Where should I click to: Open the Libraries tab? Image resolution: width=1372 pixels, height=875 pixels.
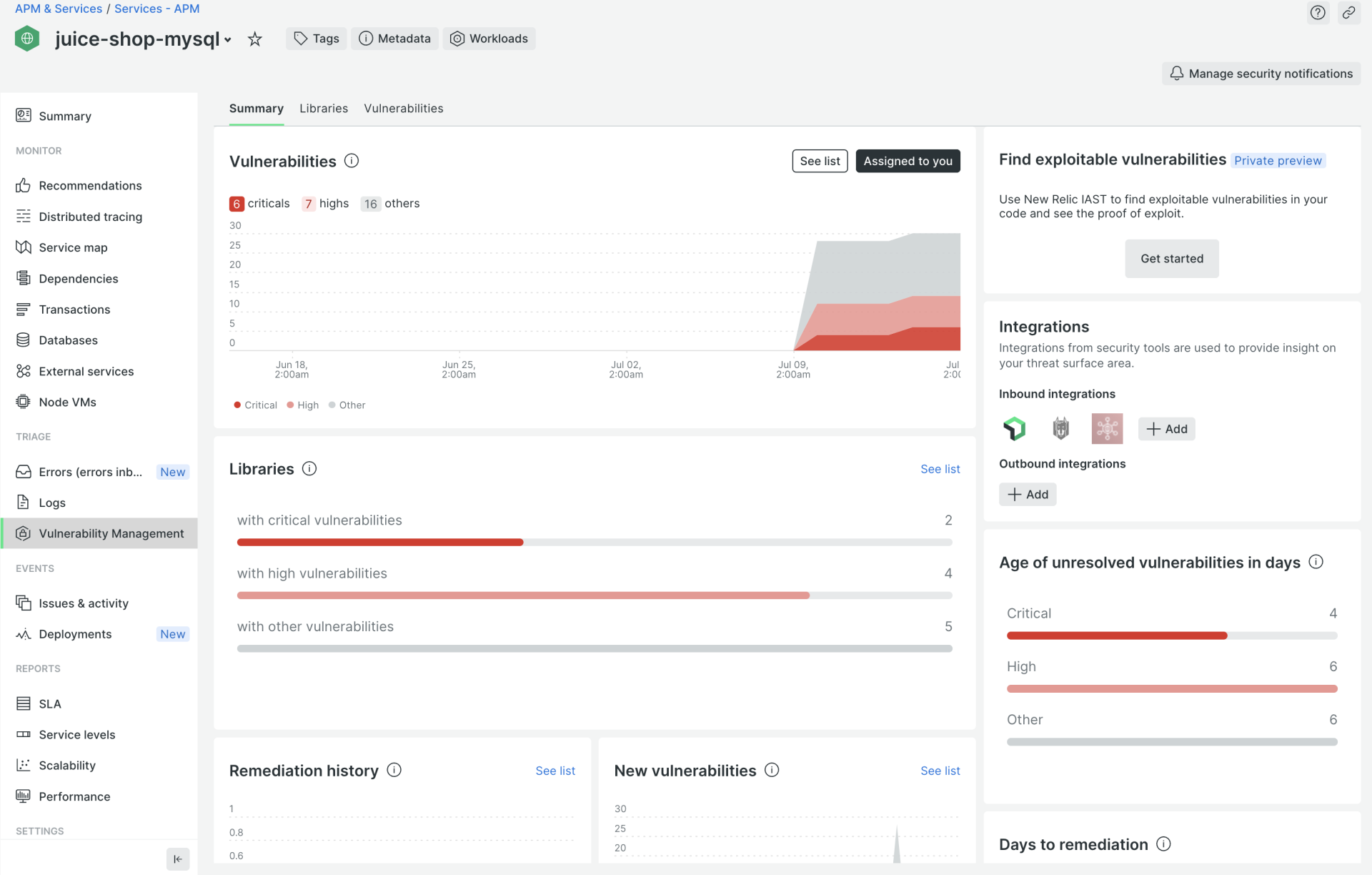(x=323, y=109)
